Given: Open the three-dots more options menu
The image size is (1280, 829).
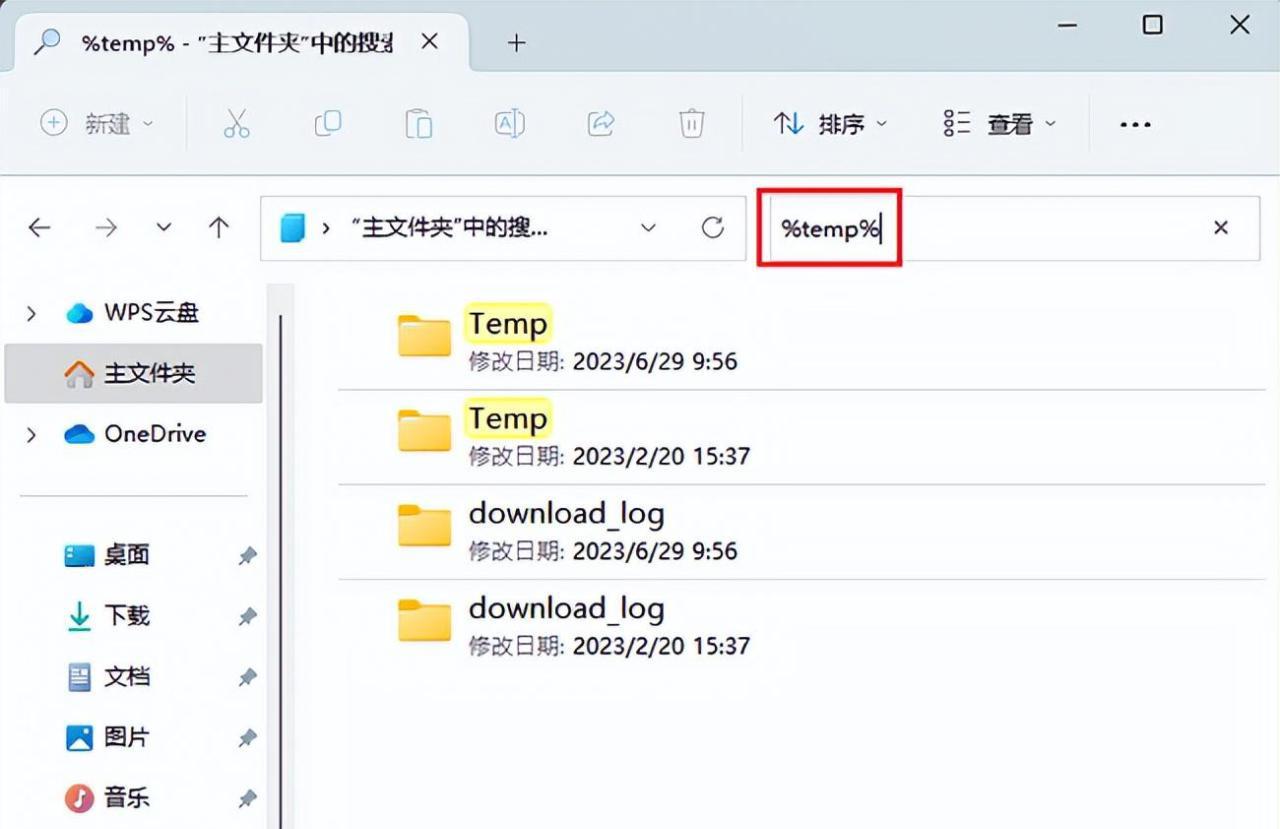Looking at the screenshot, I should click(1135, 125).
